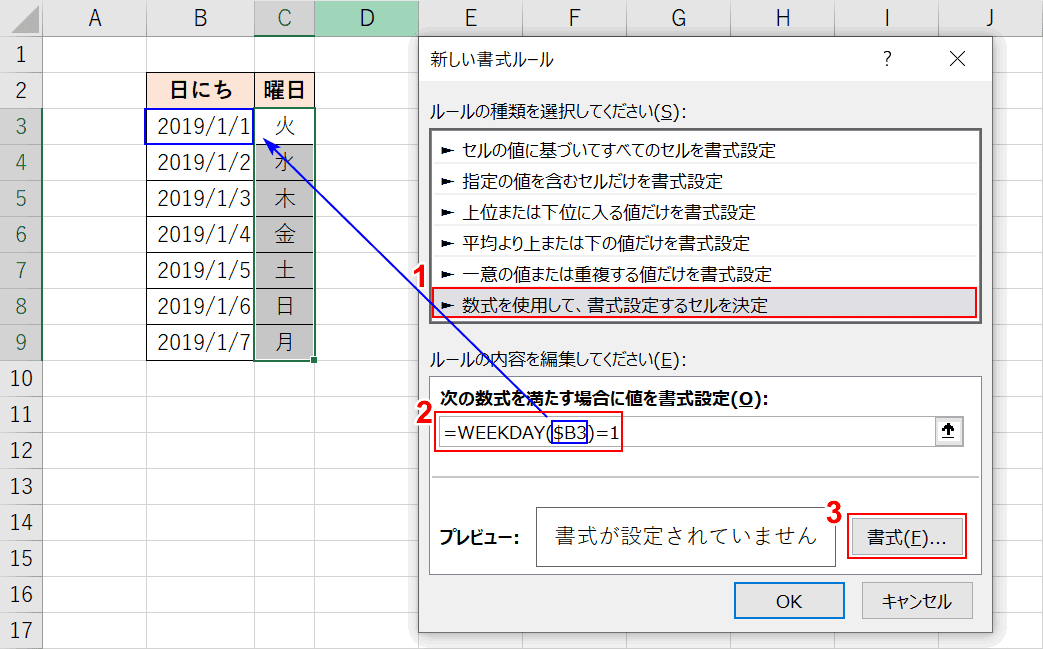
Task: Select row 9 header
Action: pyautogui.click(x=21, y=342)
